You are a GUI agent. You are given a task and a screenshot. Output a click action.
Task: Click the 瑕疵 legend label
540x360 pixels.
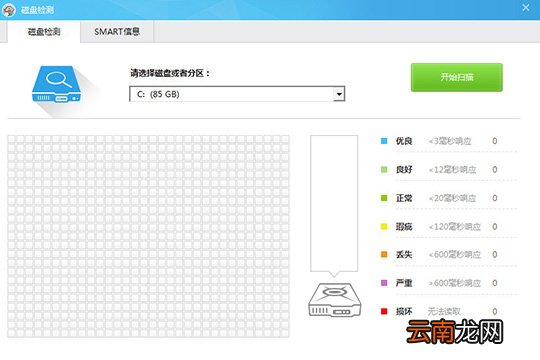point(404,227)
